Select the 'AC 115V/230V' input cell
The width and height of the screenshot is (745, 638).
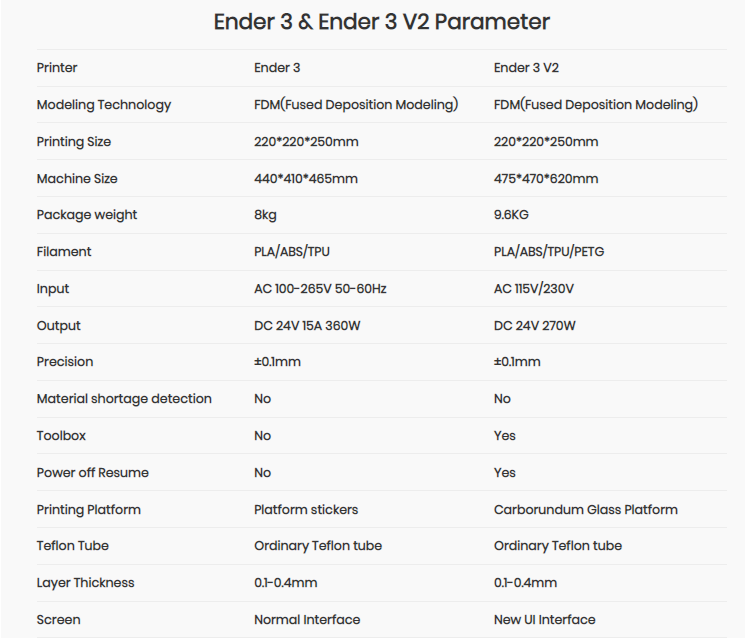pos(534,289)
